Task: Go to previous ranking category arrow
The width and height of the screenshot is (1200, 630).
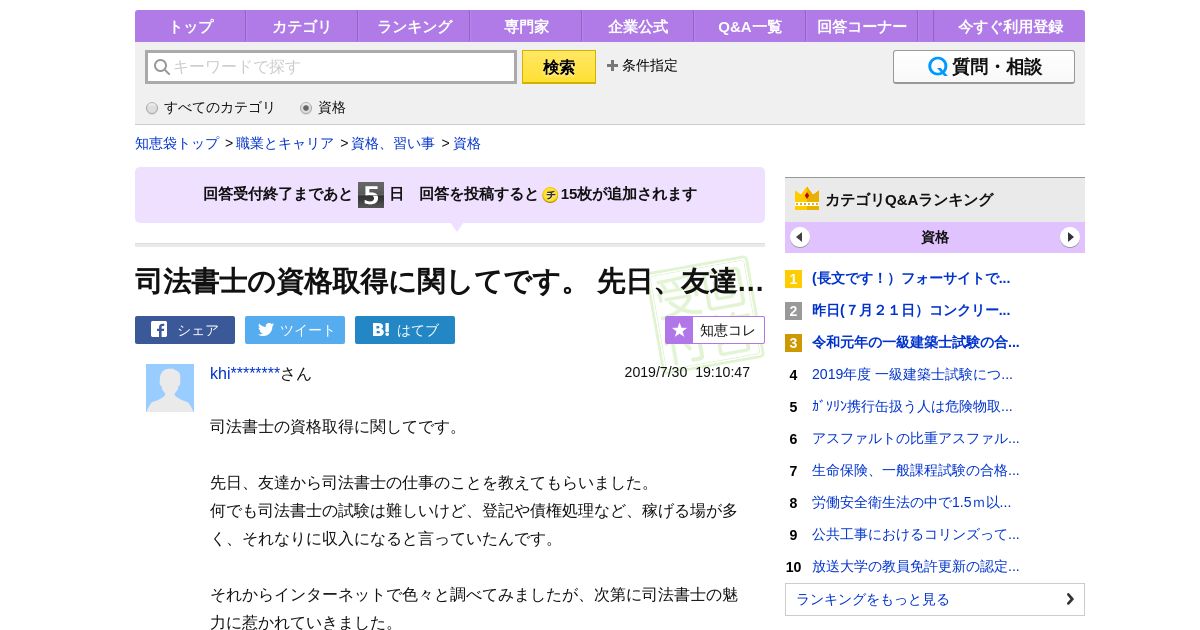Action: pos(800,237)
